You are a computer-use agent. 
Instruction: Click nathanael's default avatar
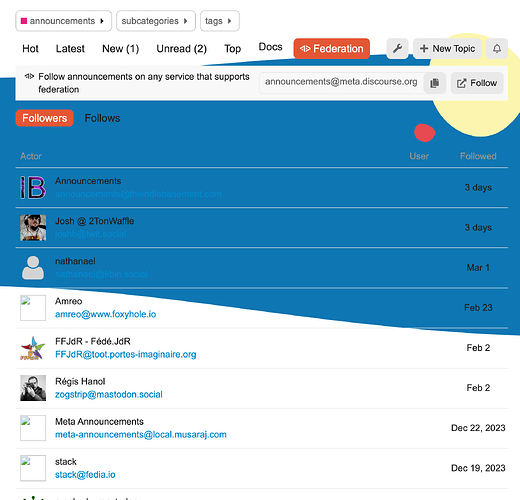[x=33, y=268]
